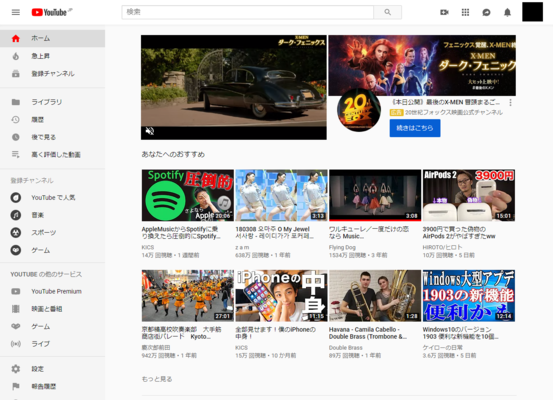Click the report history flag icon
553x400 pixels.
[x=16, y=386]
